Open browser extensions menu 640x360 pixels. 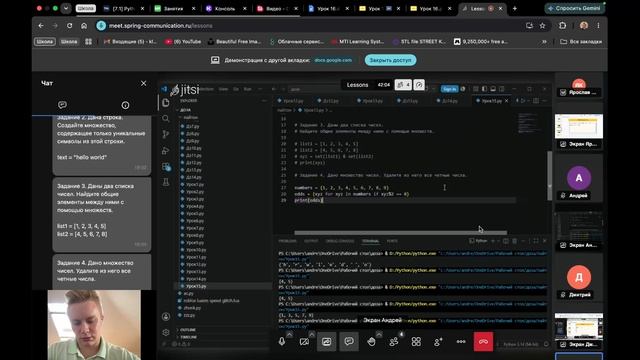[x=562, y=25]
